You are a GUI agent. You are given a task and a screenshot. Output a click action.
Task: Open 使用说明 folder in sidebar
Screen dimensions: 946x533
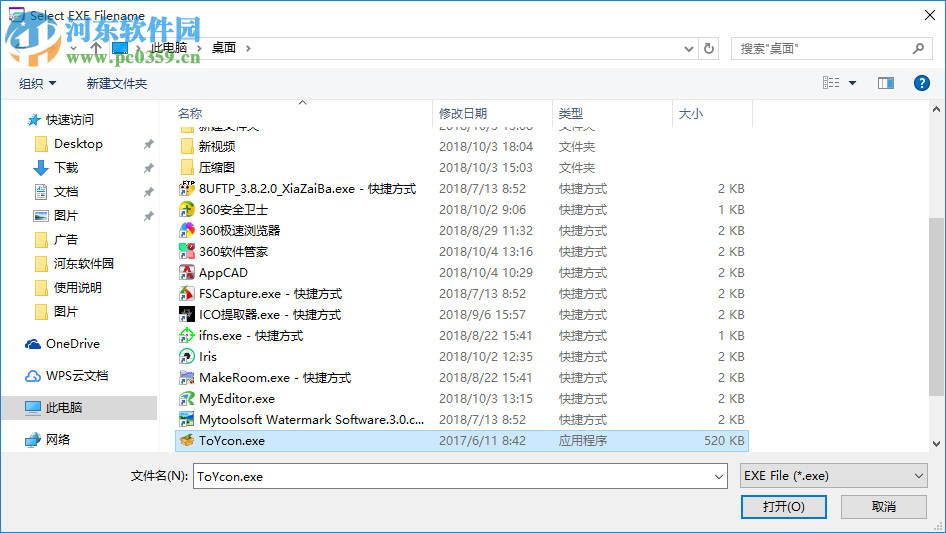click(x=77, y=288)
